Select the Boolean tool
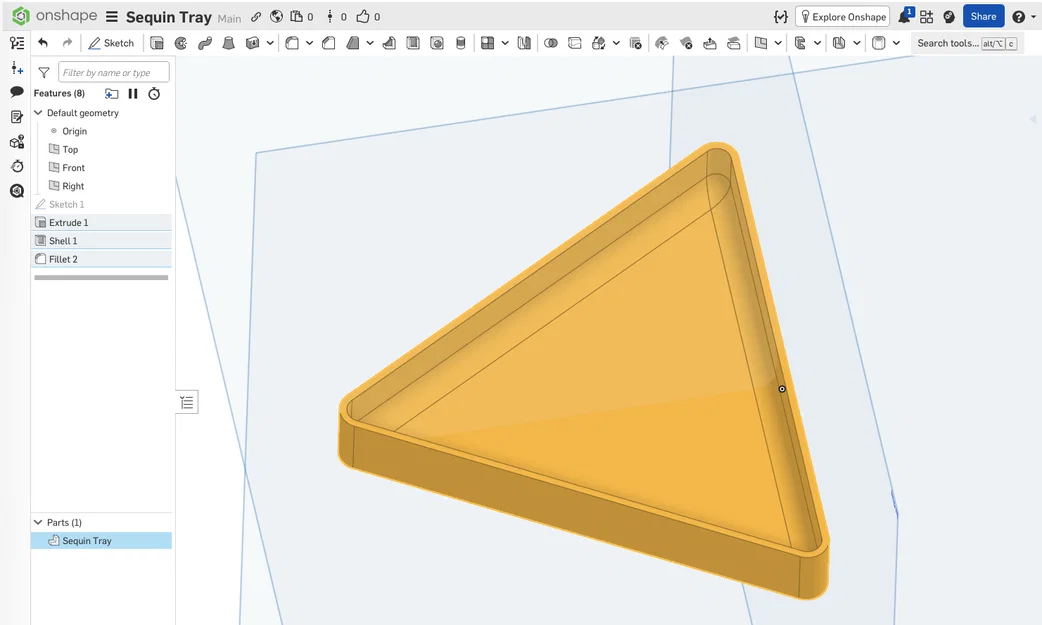The width and height of the screenshot is (1042, 625). click(x=551, y=43)
